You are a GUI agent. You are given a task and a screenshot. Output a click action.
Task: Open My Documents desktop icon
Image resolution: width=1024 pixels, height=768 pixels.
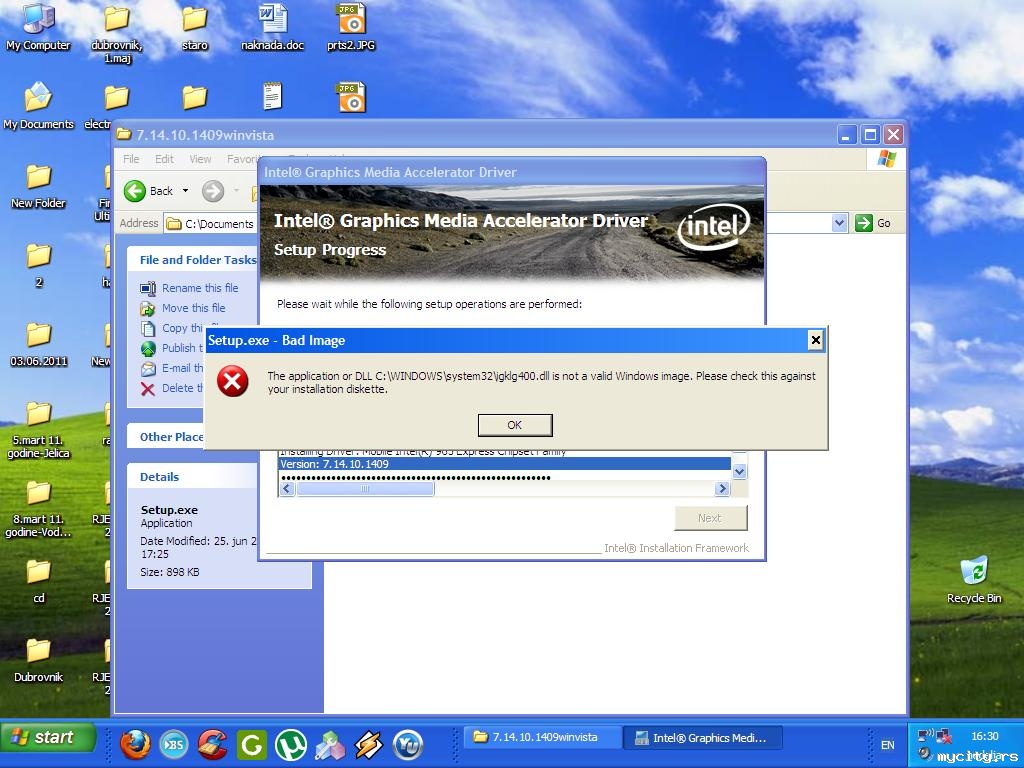click(39, 106)
